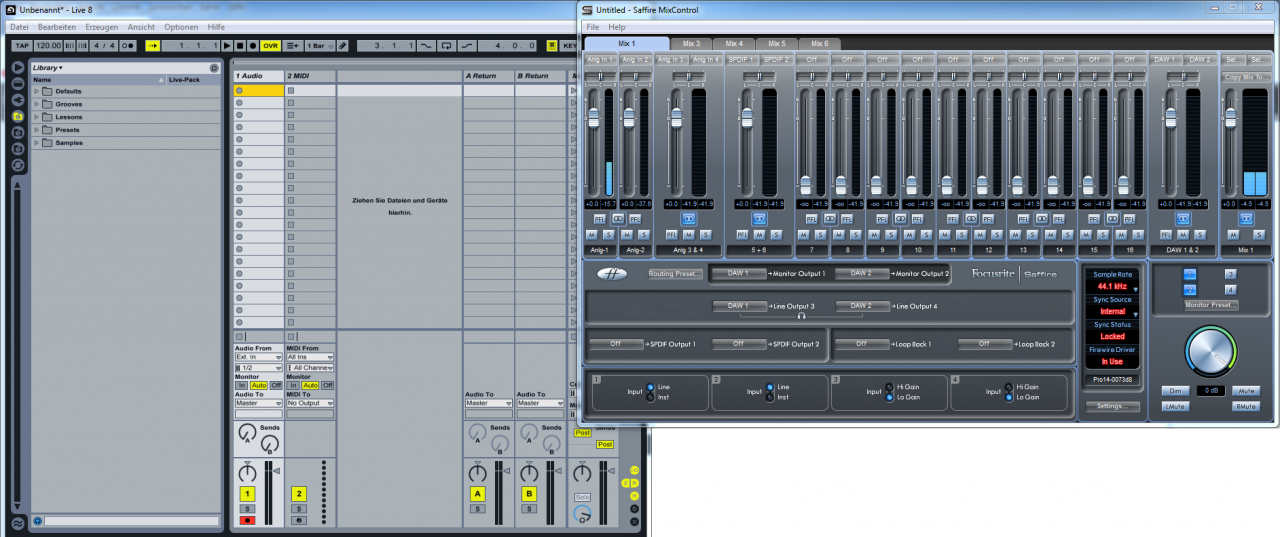Click the Anlg-1 channel fader handle
This screenshot has width=1280, height=537.
593,118
